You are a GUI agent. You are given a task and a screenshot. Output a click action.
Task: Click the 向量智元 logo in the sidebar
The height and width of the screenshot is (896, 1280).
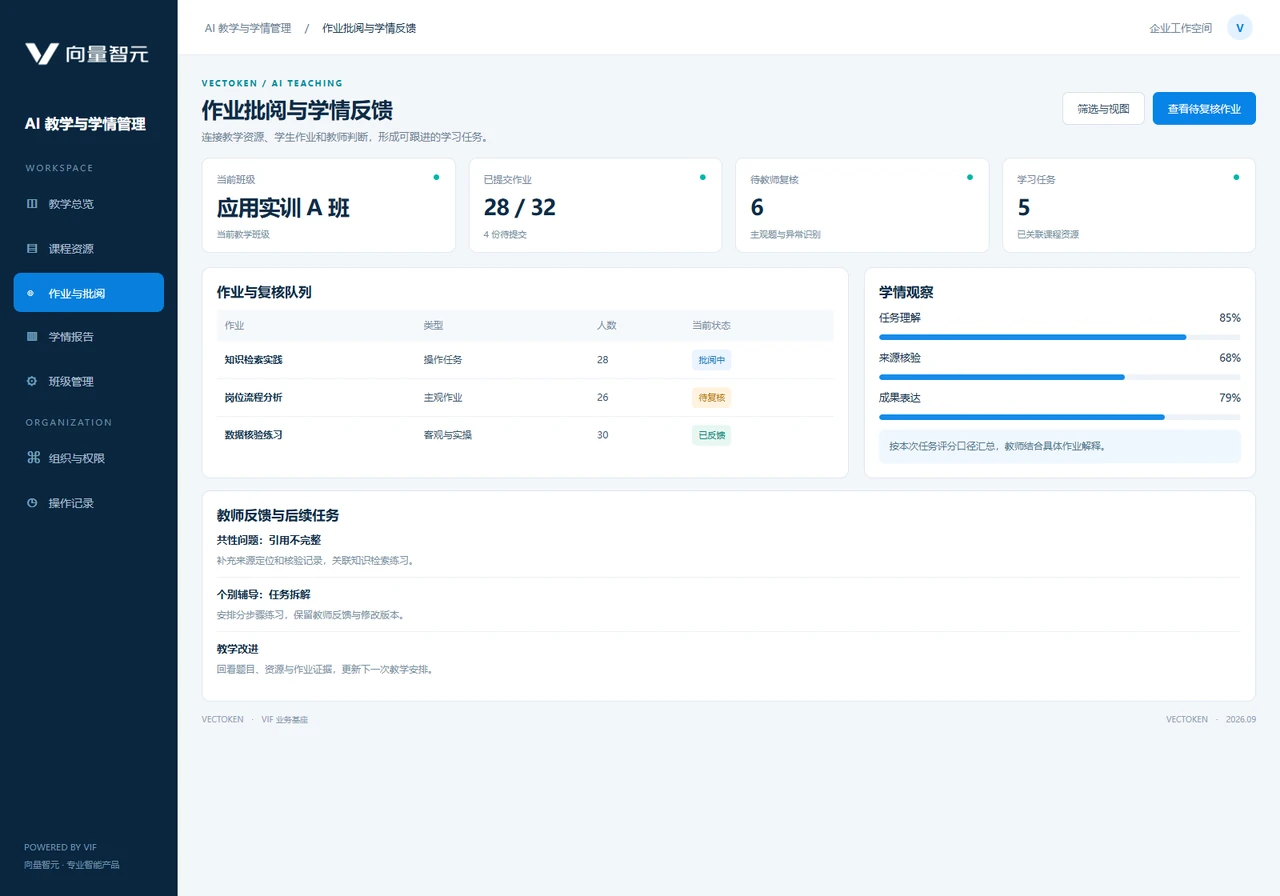tap(87, 54)
